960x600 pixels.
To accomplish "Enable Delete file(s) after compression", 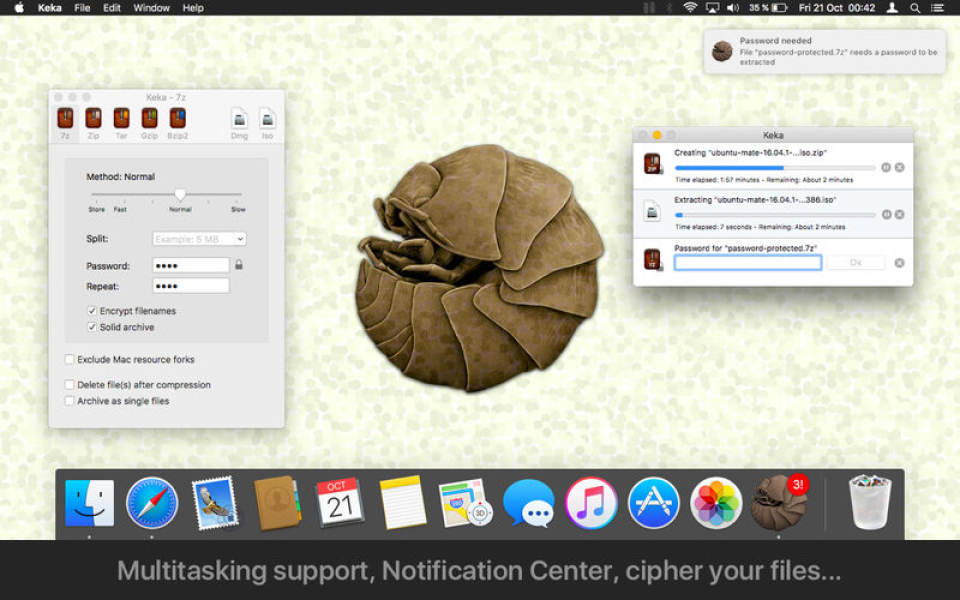I will tap(70, 384).
